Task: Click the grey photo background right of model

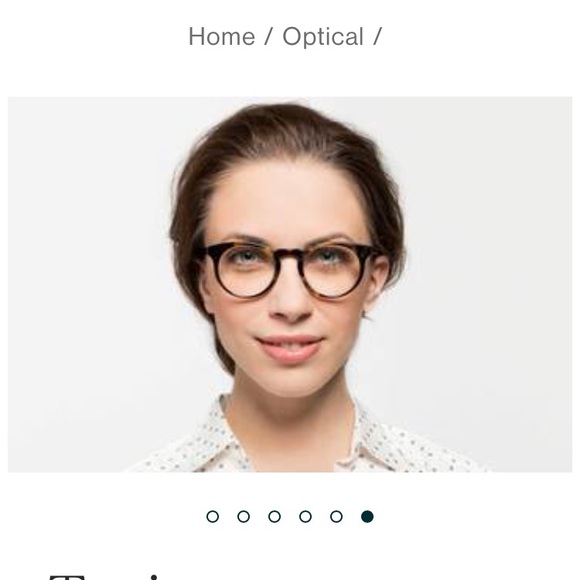Action: coord(488,259)
